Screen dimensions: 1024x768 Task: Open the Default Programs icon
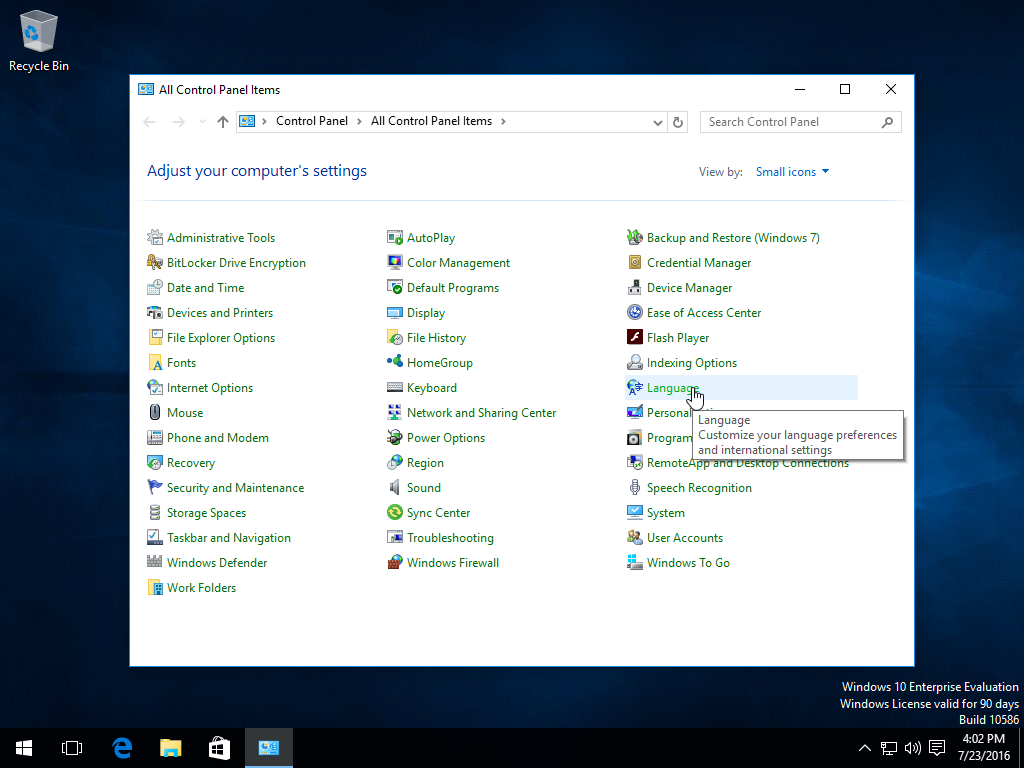pos(395,287)
